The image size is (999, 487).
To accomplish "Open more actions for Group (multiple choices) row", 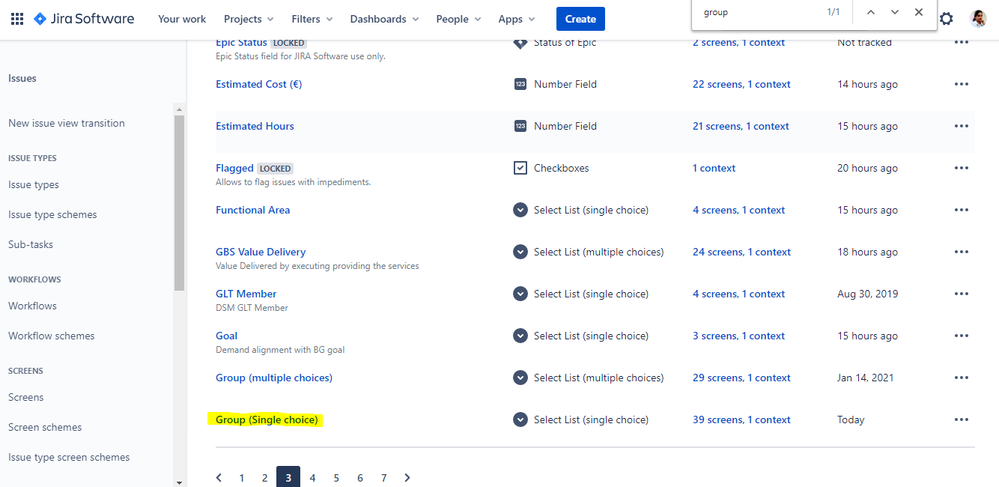I will 961,378.
